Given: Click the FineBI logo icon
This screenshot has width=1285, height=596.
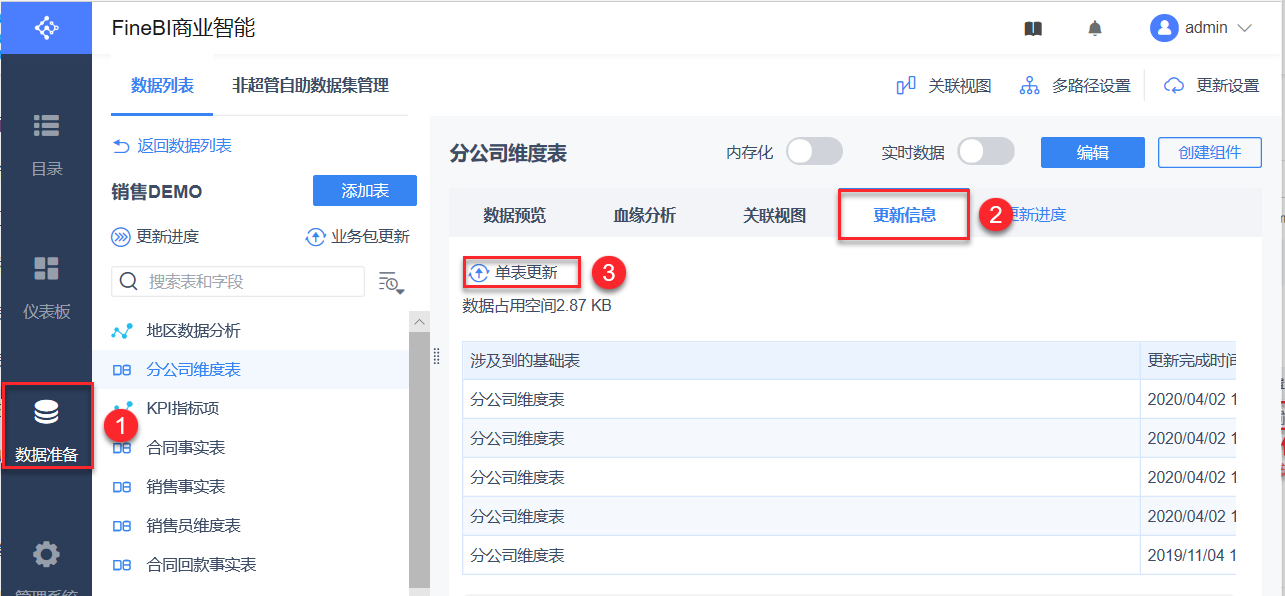Looking at the screenshot, I should (x=46, y=28).
